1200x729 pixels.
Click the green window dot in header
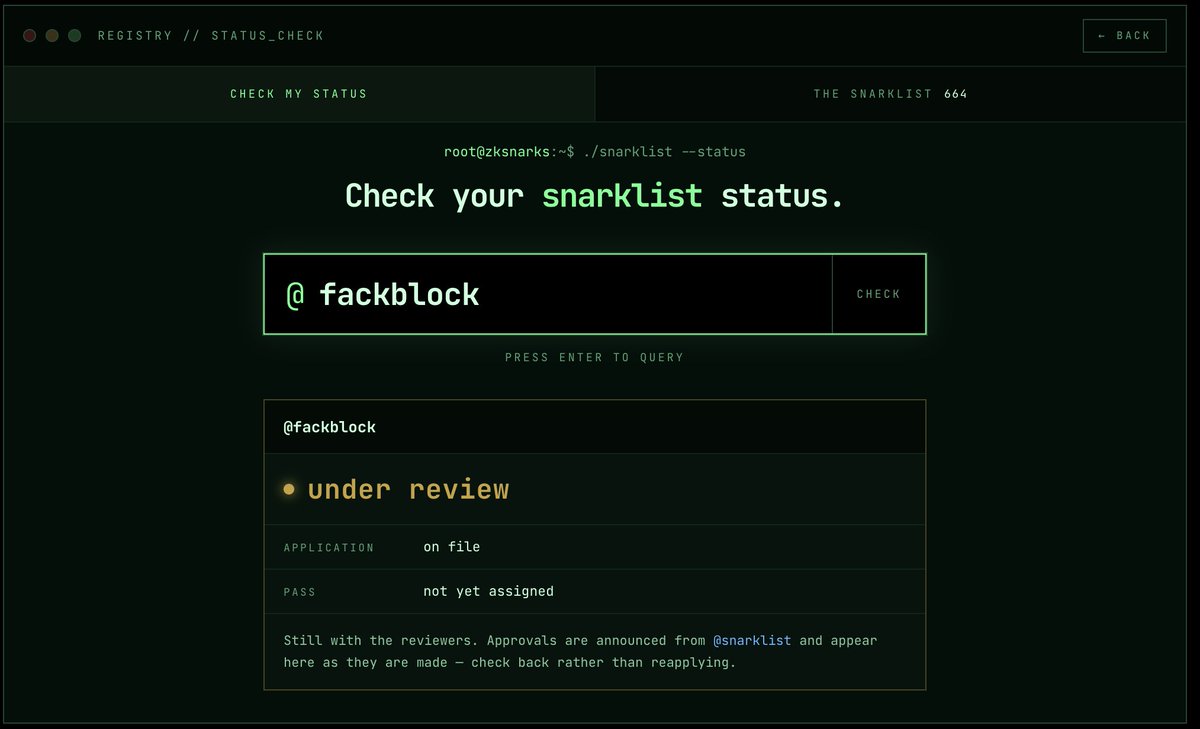click(x=74, y=36)
